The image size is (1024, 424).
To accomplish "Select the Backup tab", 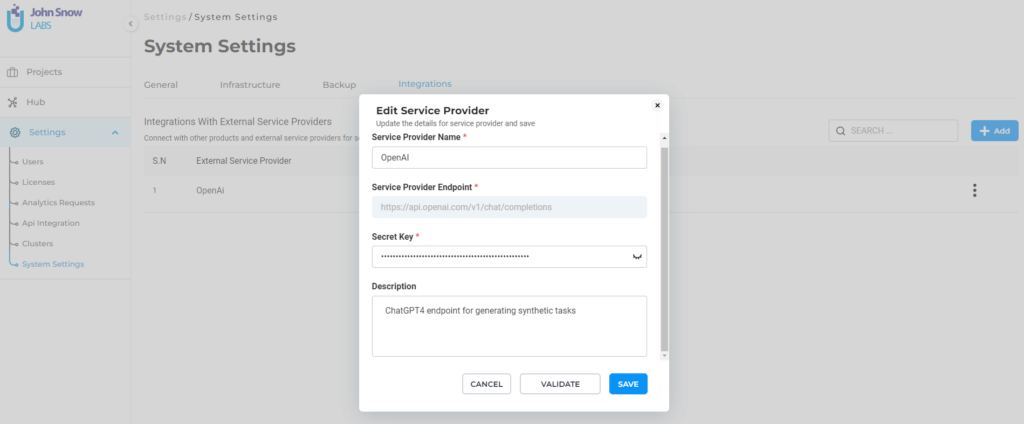I will (x=339, y=85).
